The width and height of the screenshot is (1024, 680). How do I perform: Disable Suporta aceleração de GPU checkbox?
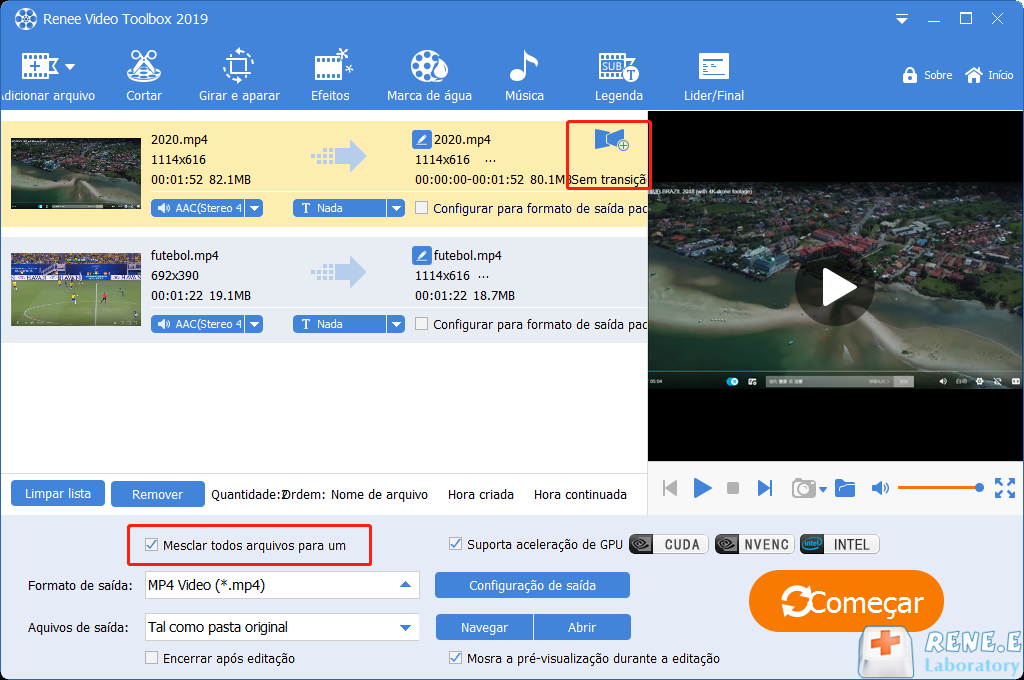[x=456, y=544]
